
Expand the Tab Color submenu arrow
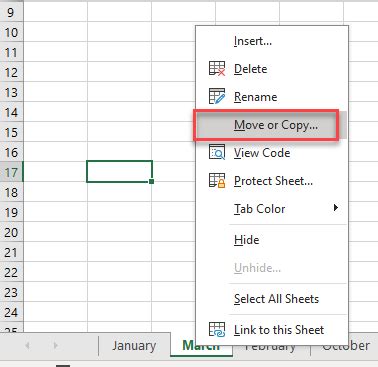click(x=336, y=208)
